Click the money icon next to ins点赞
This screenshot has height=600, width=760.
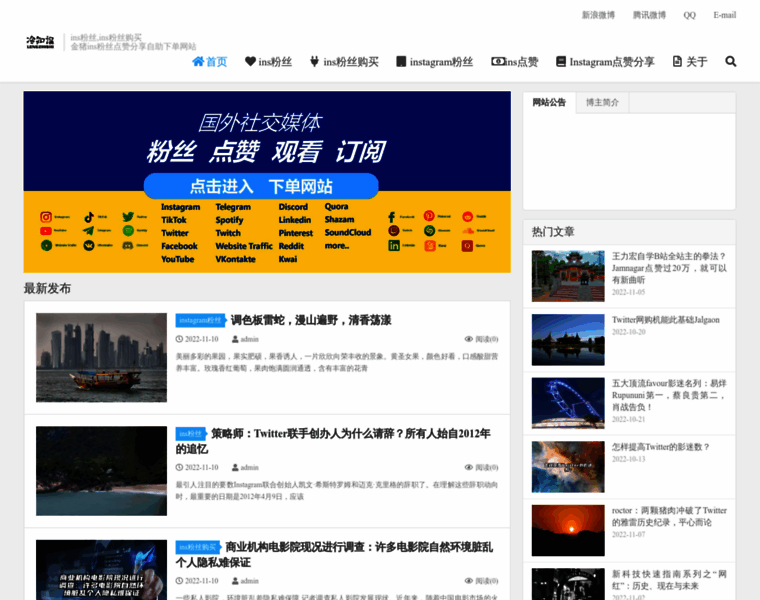tap(498, 62)
